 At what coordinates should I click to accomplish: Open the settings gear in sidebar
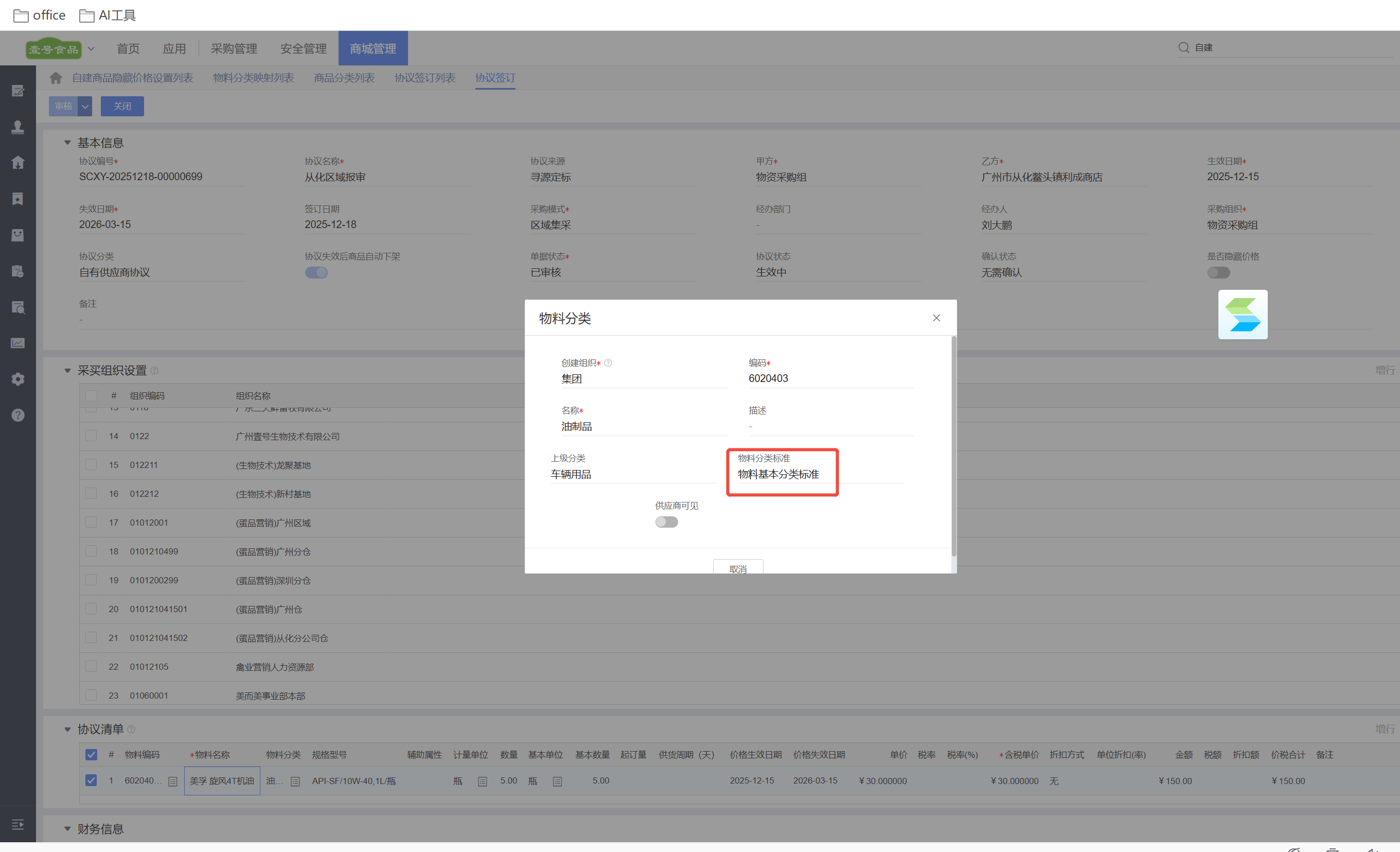17,379
